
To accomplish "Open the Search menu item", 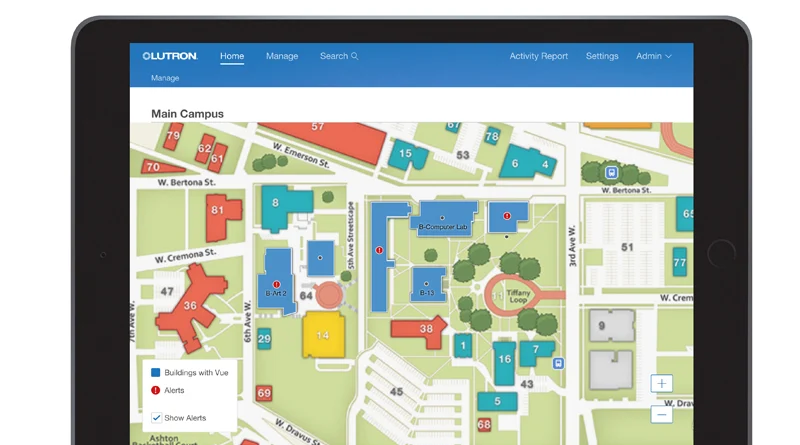I will [x=339, y=56].
